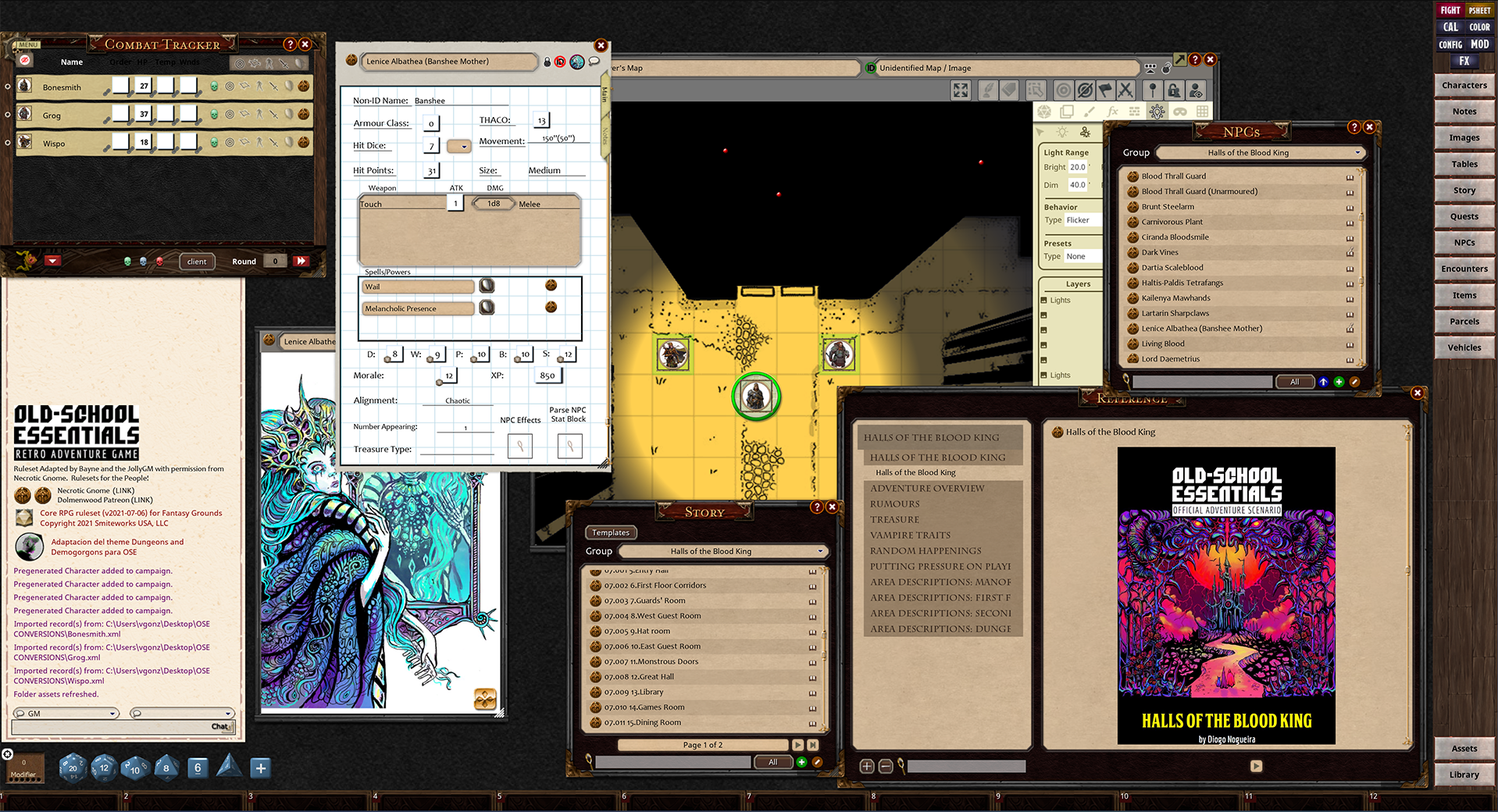Open Parcels in the sidebar

1464,321
